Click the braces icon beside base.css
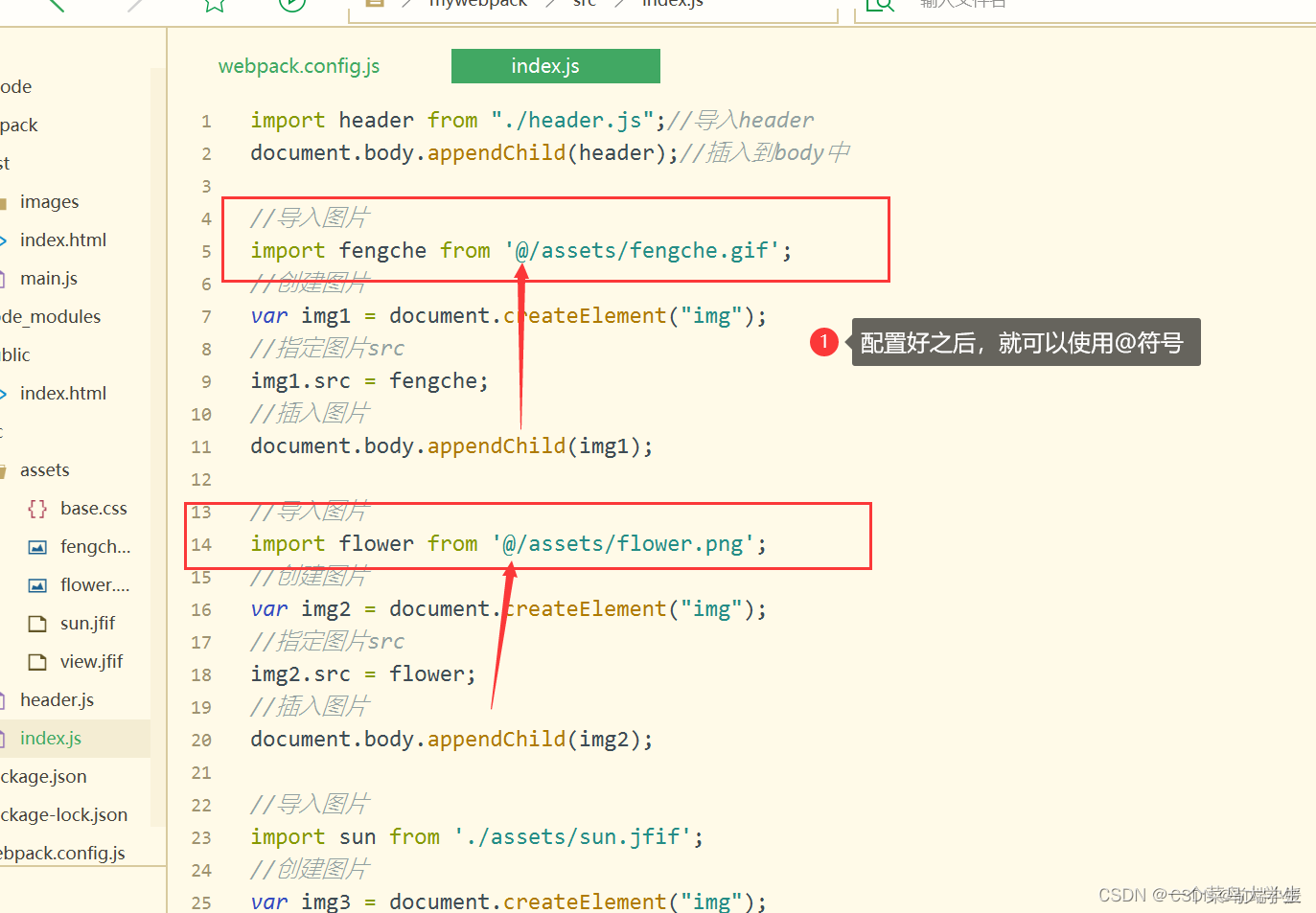Screen dimensions: 1316x913 [x=37, y=509]
